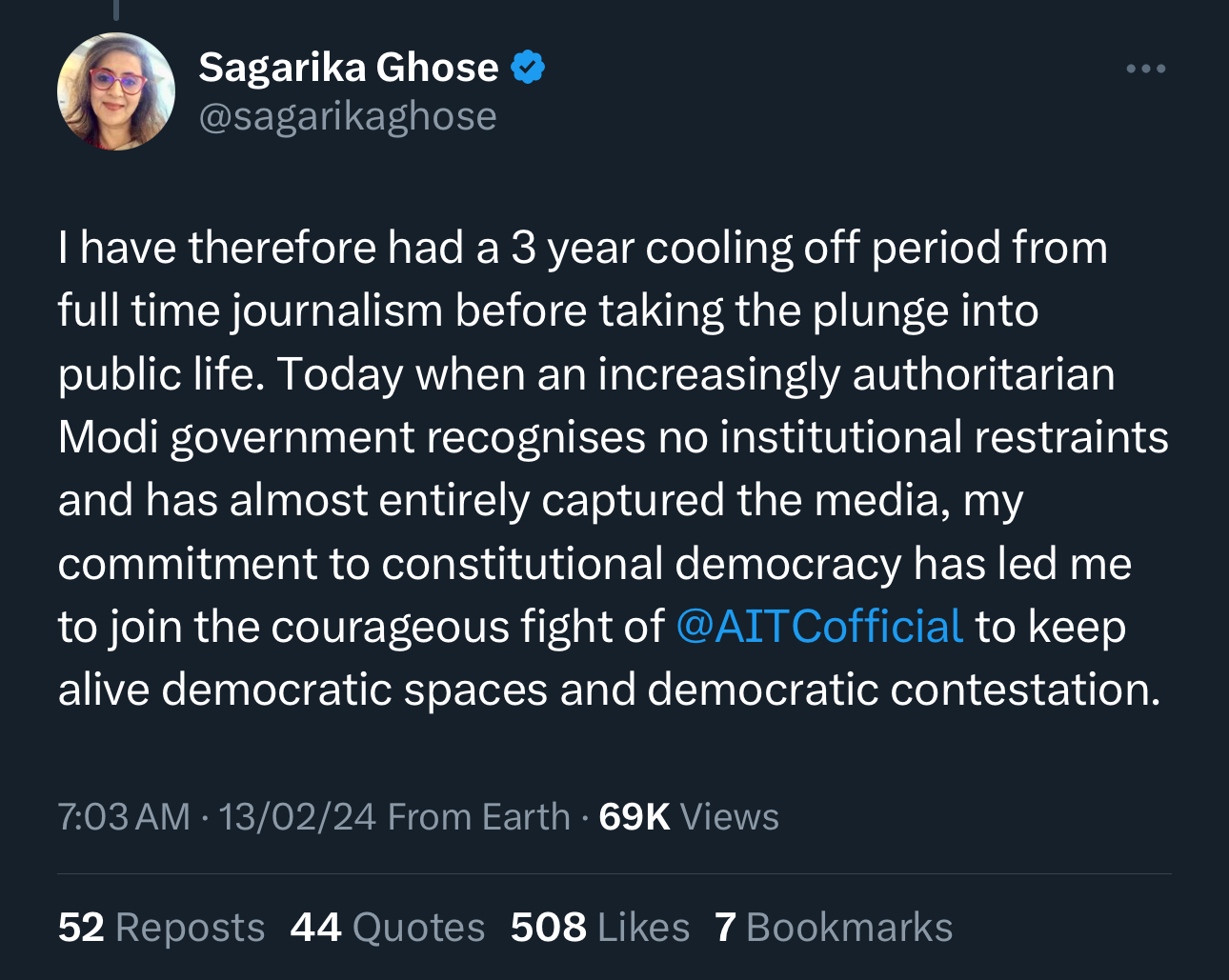Show the 508 Likes list
The height and width of the screenshot is (980, 1229).
[599, 928]
